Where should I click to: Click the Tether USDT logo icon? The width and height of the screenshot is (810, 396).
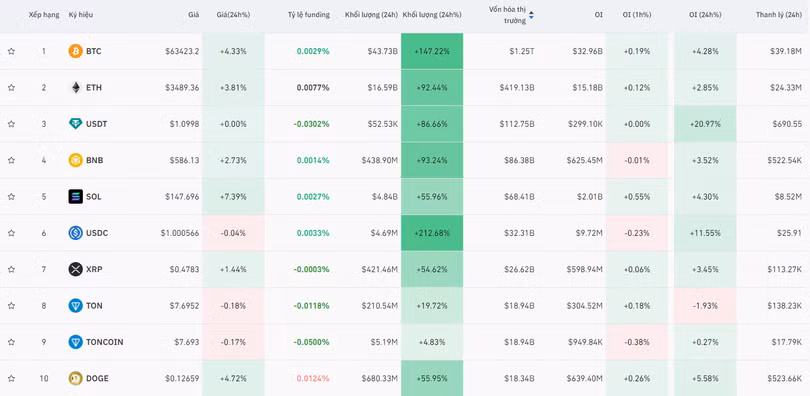pyautogui.click(x=75, y=124)
